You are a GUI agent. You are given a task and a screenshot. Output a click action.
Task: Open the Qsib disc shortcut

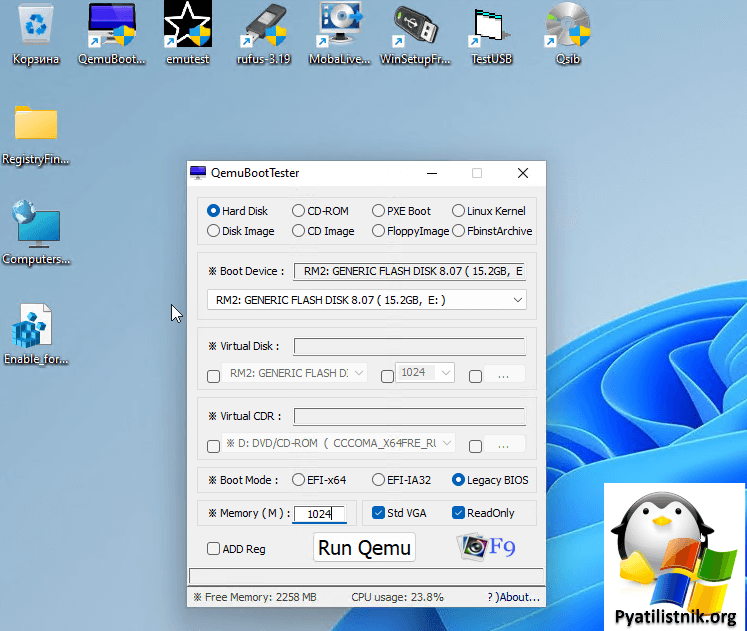pyautogui.click(x=567, y=33)
